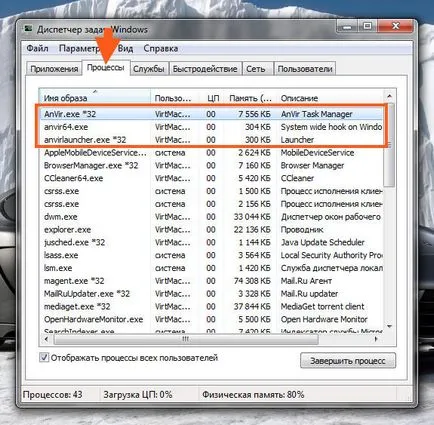Click the process list scroll-down arrow
434x425 pixels.
pyautogui.click(x=389, y=327)
